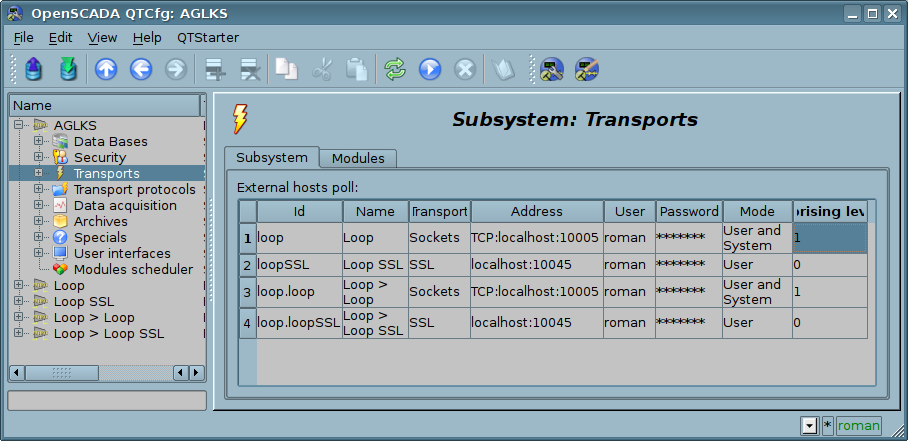Click the Id column header
This screenshot has height=441, width=908.
pos(299,212)
